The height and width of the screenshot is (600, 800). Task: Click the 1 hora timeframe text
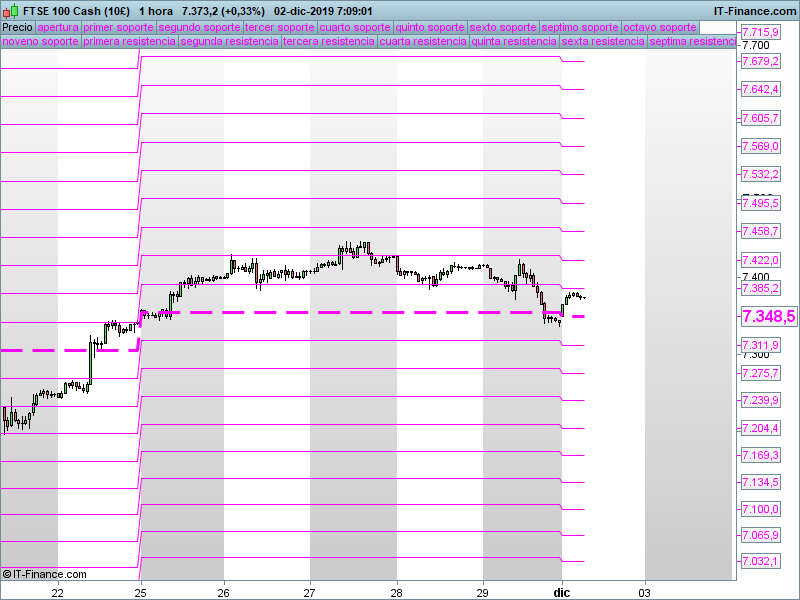(156, 11)
